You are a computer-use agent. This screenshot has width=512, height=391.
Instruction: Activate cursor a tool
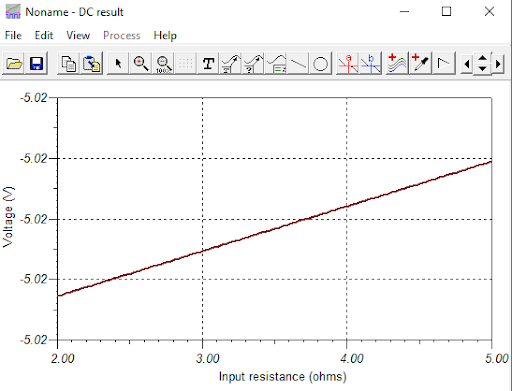tap(348, 63)
